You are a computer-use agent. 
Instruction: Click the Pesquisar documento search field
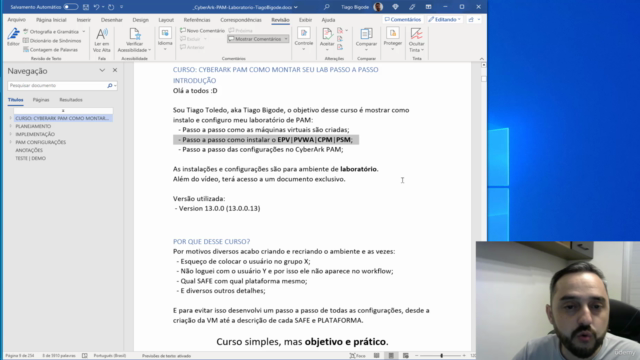57,85
